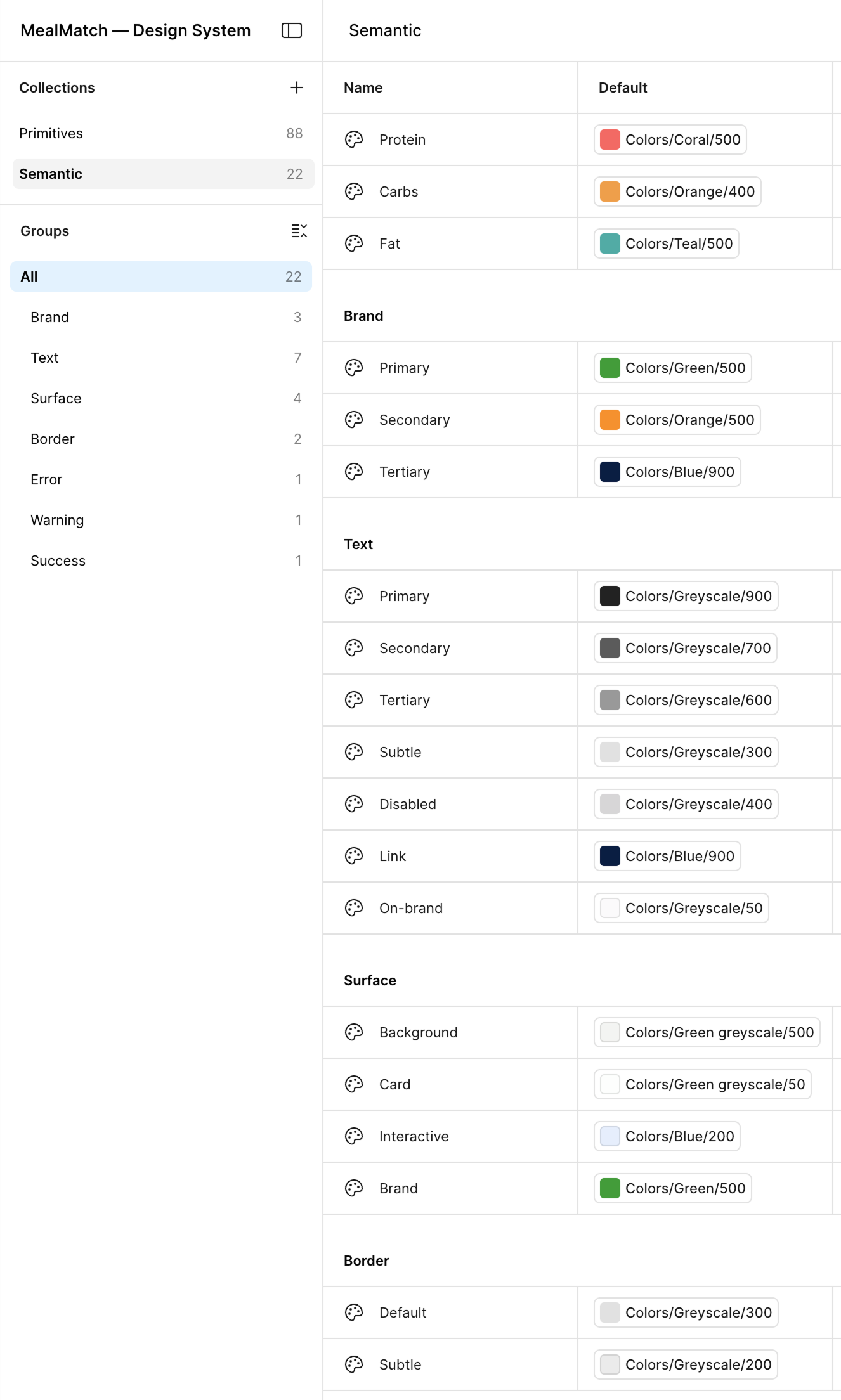Click the palette icon beside Carbs
Viewport: 841px width, 1400px height.
click(354, 191)
